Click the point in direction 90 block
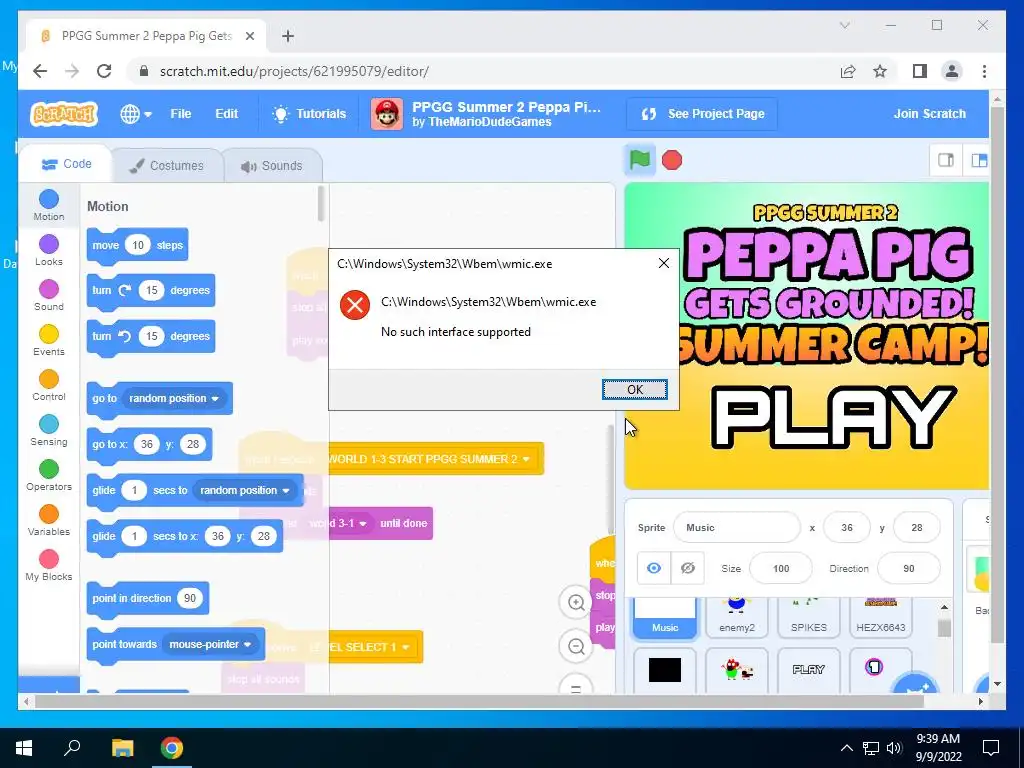The height and width of the screenshot is (768, 1024). coord(148,598)
